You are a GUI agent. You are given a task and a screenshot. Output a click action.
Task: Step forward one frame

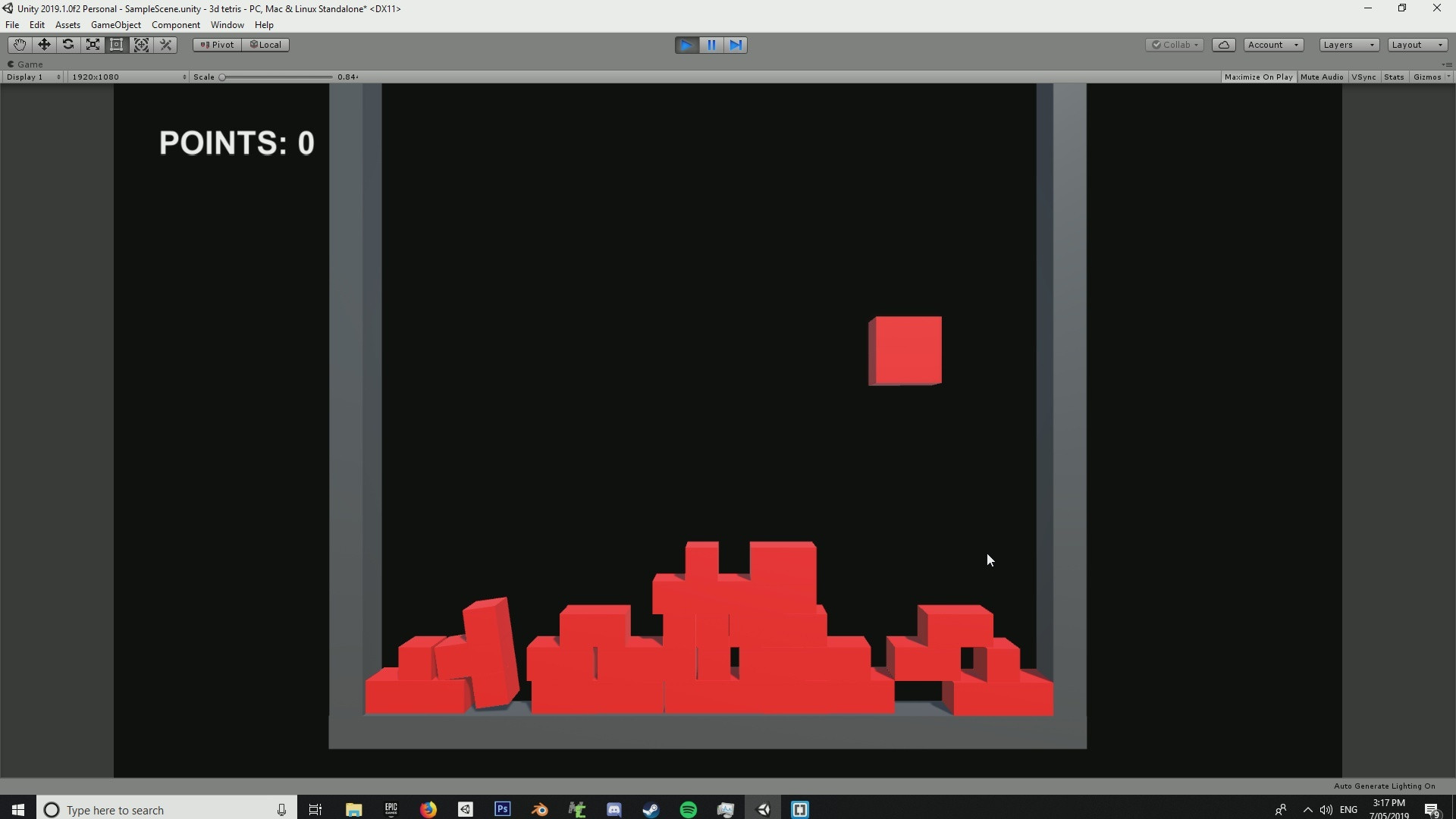pos(736,45)
